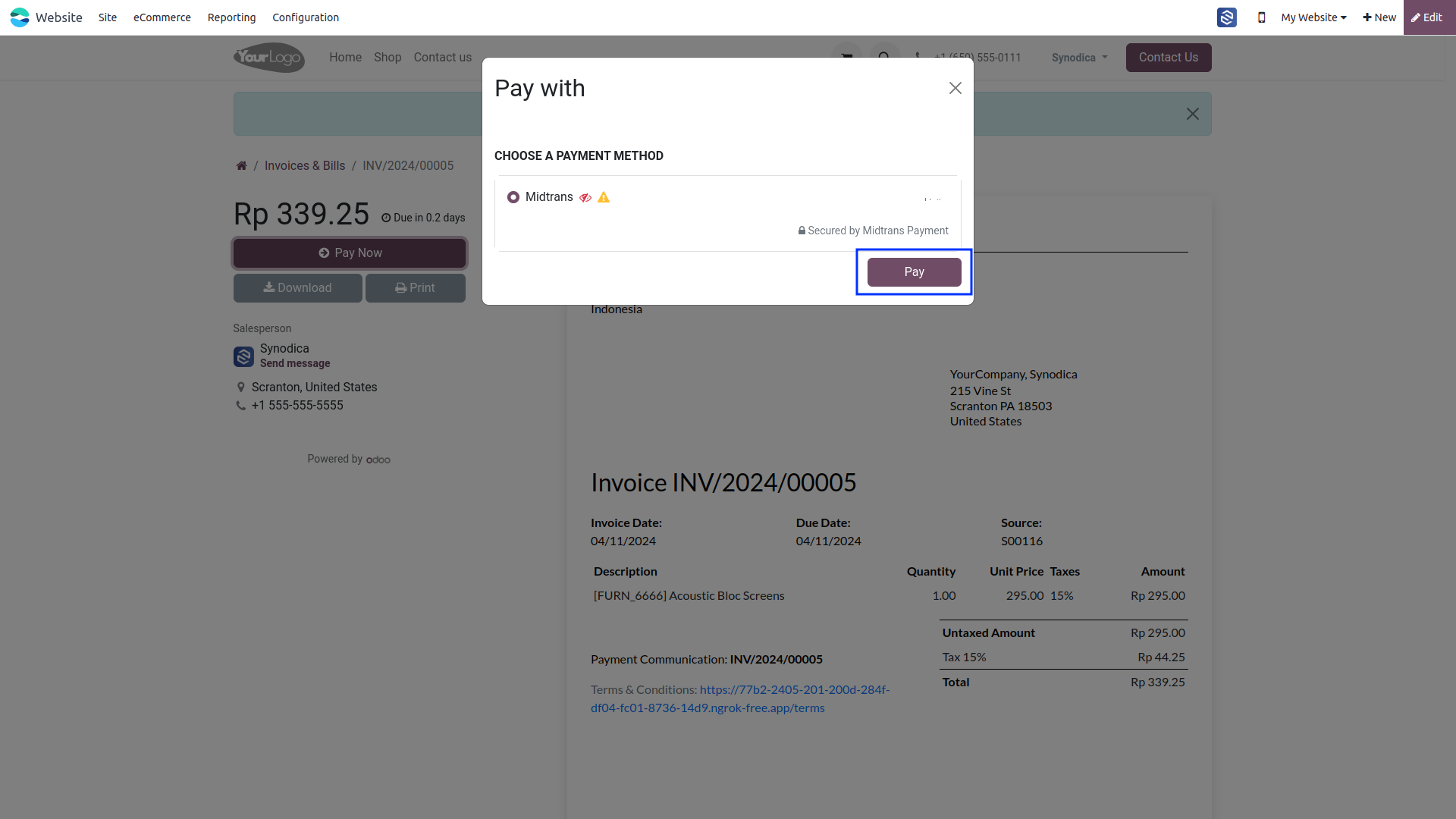Click the S00116 source value
Screen dimensions: 1456x819
click(x=1021, y=541)
